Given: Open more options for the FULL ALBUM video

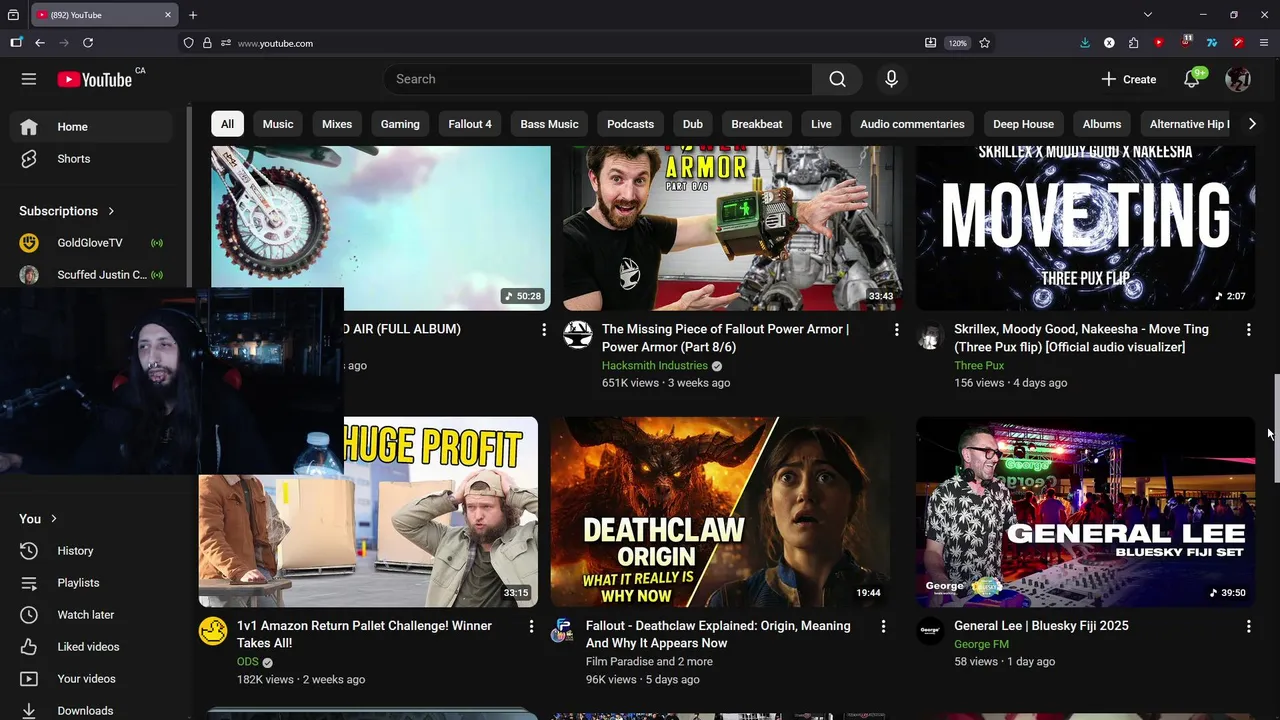Looking at the screenshot, I should click(544, 329).
